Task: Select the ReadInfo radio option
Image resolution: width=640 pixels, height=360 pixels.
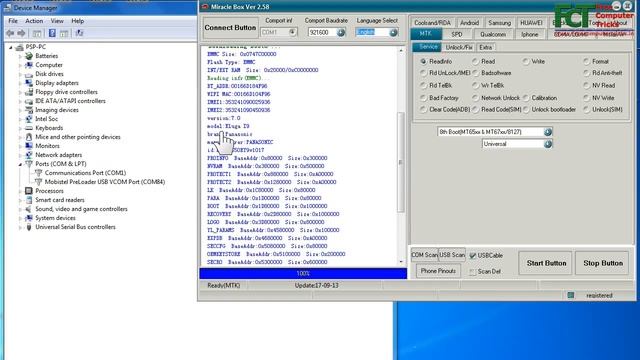Action: click(x=423, y=61)
